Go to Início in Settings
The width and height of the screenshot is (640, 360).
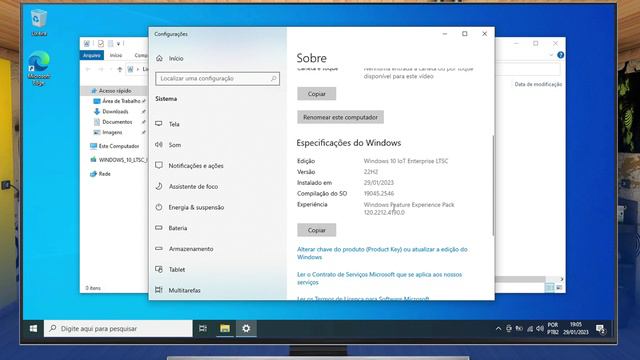[x=176, y=58]
